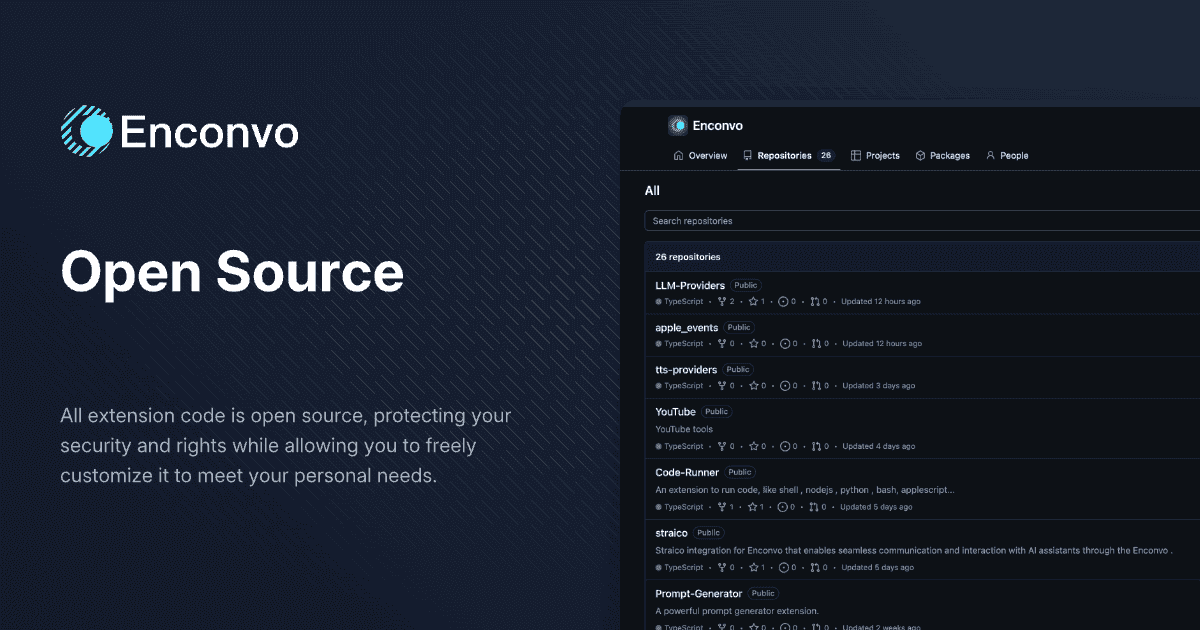Image resolution: width=1200 pixels, height=630 pixels.
Task: Click the fork icon on Code-Runner row
Action: tap(722, 507)
